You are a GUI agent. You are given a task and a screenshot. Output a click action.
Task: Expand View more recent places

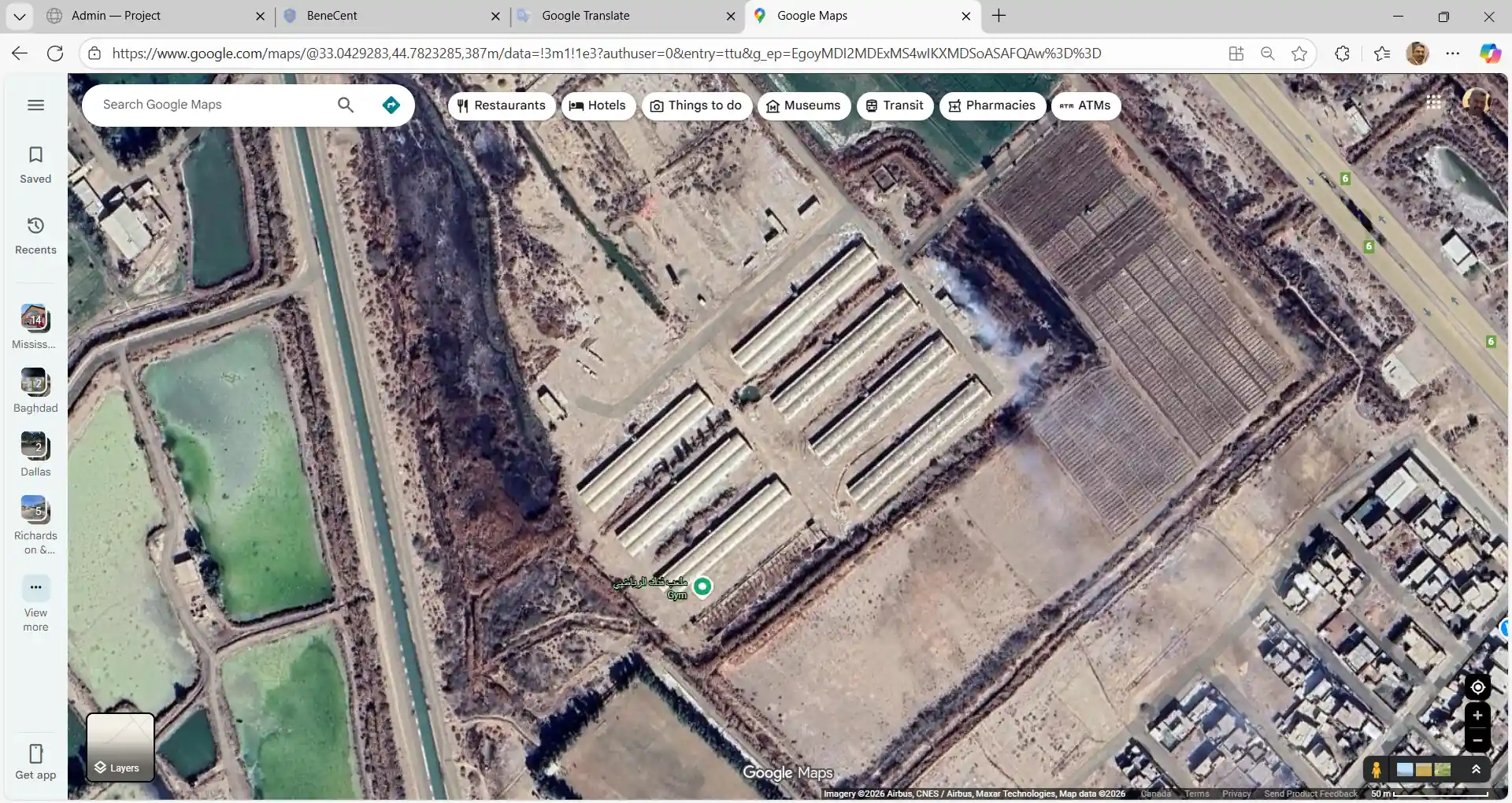35,603
